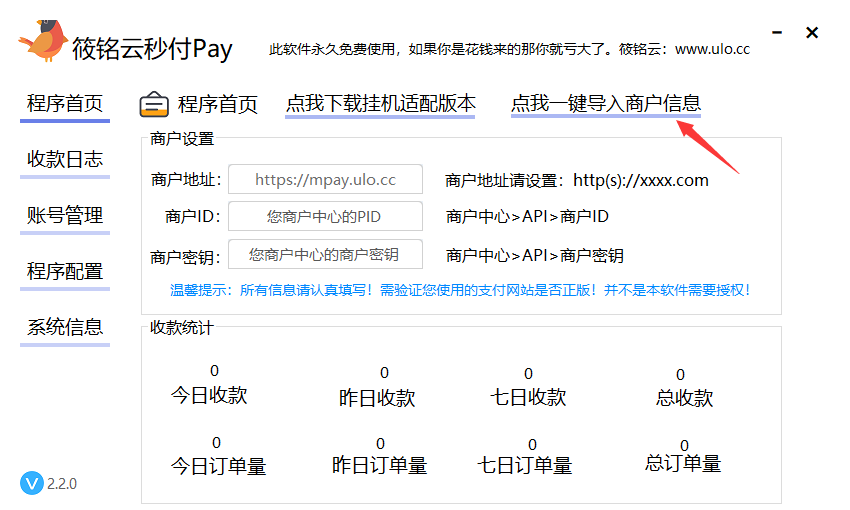The image size is (850, 510).
Task: Click the 总收款 statistic
Action: click(684, 389)
